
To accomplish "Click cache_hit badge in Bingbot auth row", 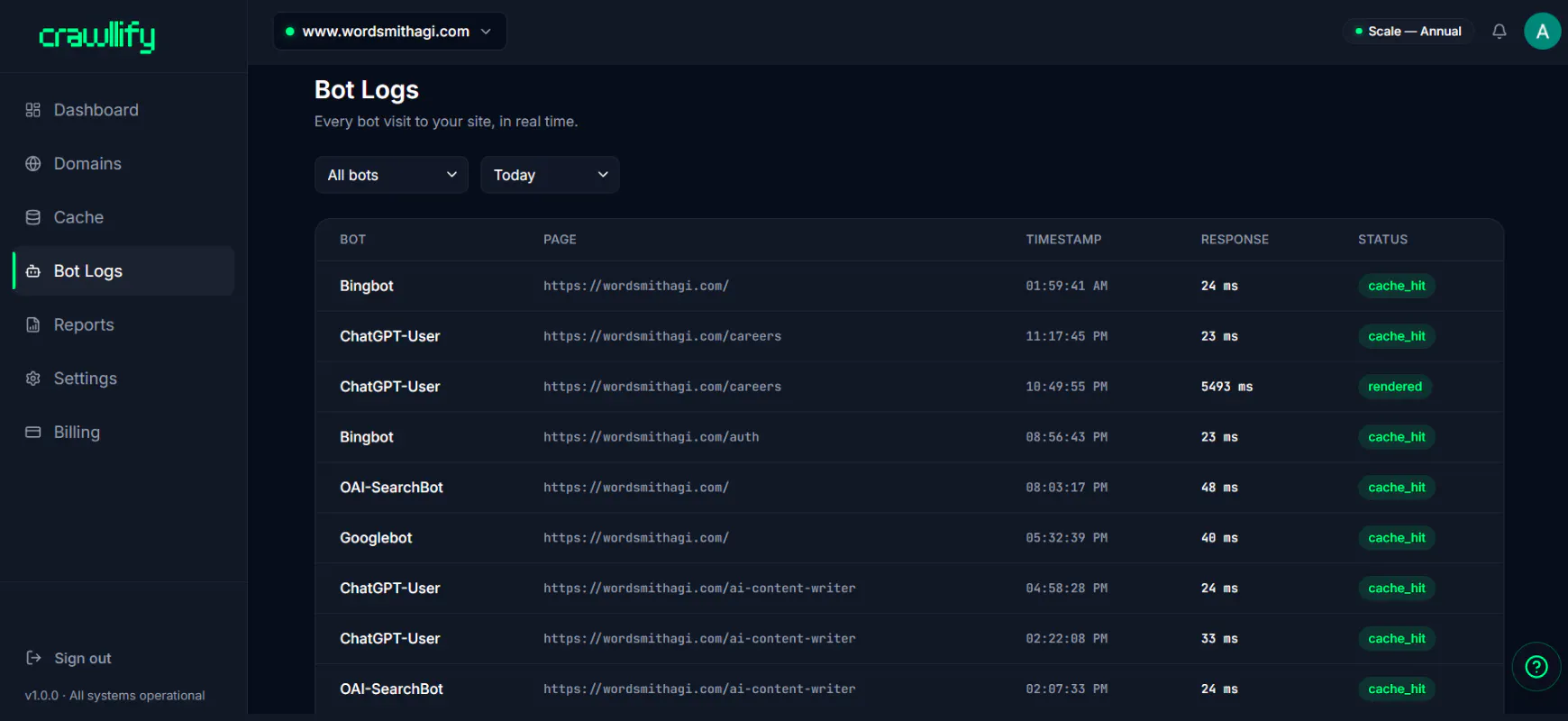I will pos(1397,437).
